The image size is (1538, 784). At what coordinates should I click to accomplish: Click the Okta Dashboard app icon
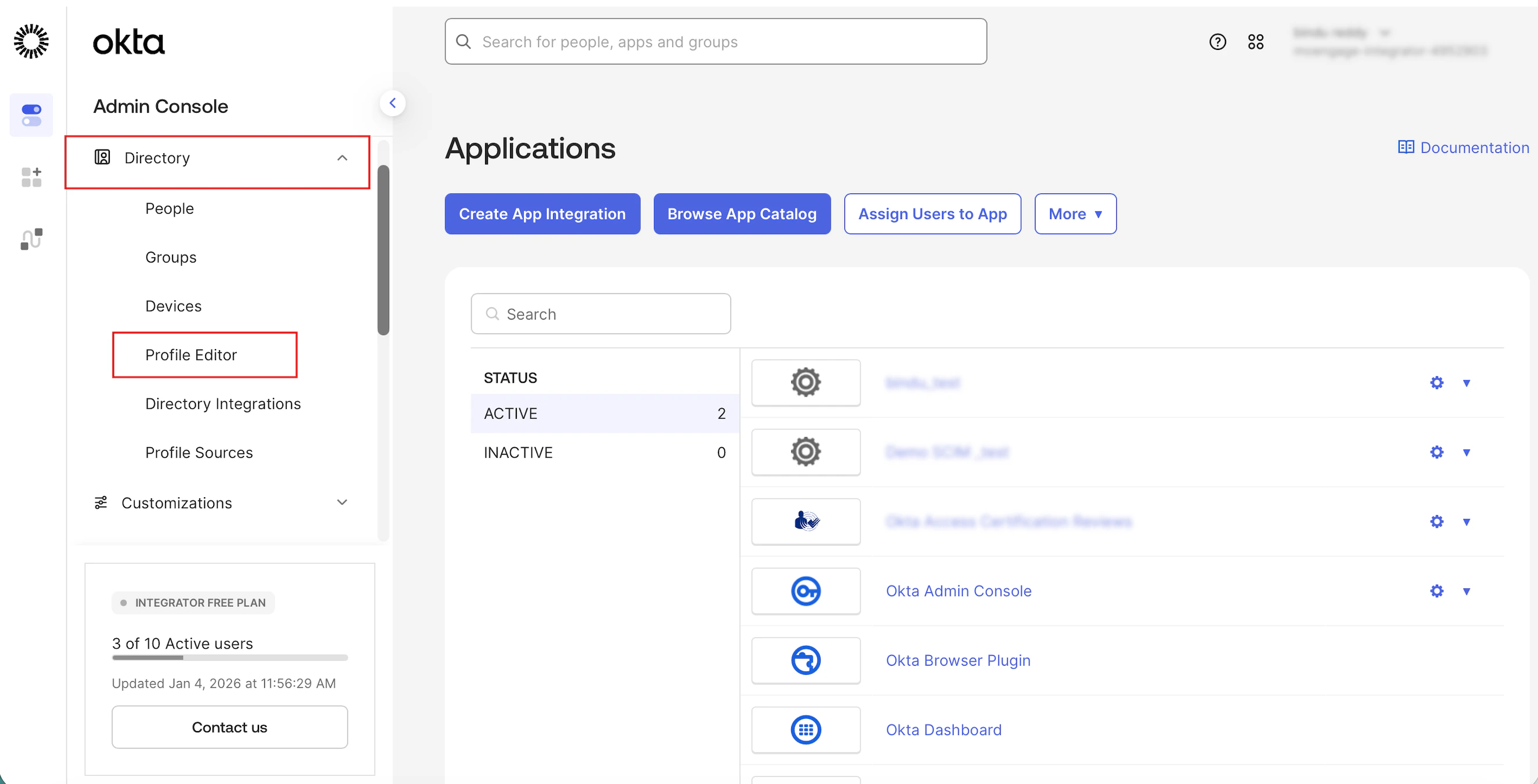point(806,729)
